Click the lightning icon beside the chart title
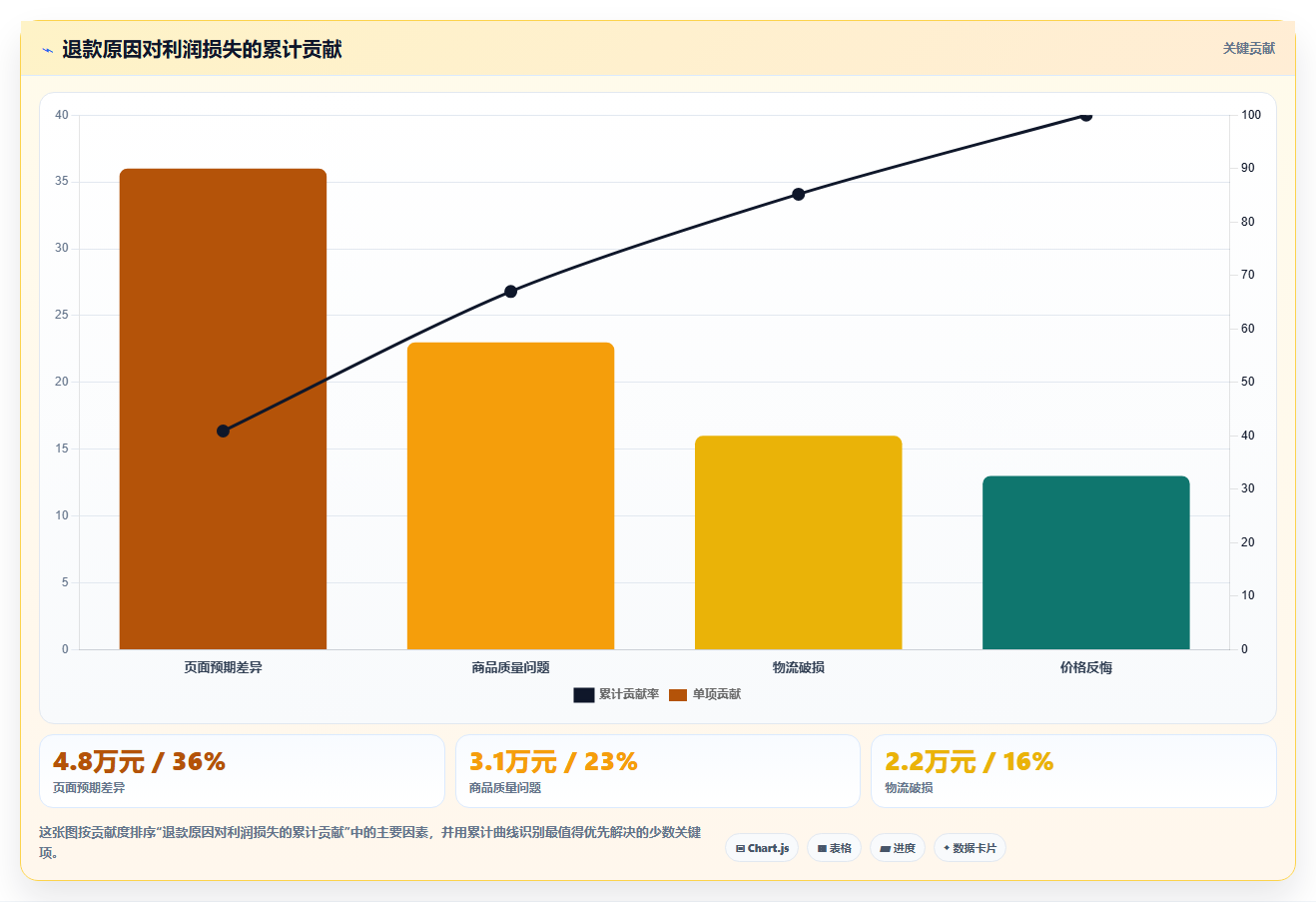 (x=47, y=50)
